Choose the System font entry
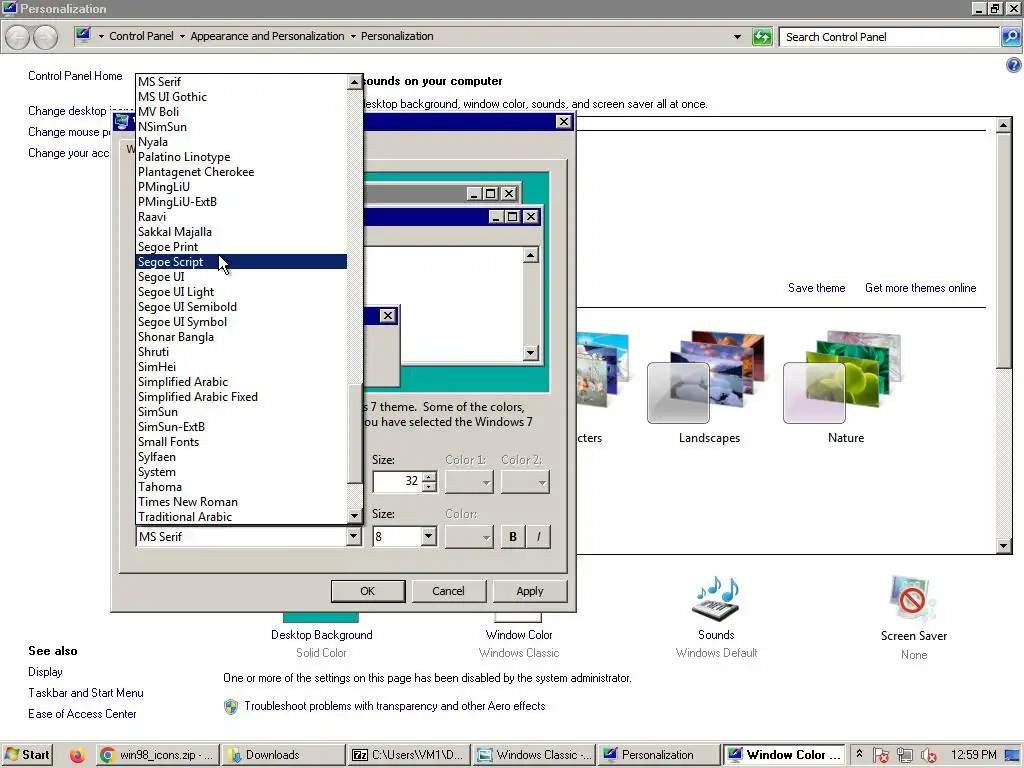1024x768 pixels. point(241,472)
